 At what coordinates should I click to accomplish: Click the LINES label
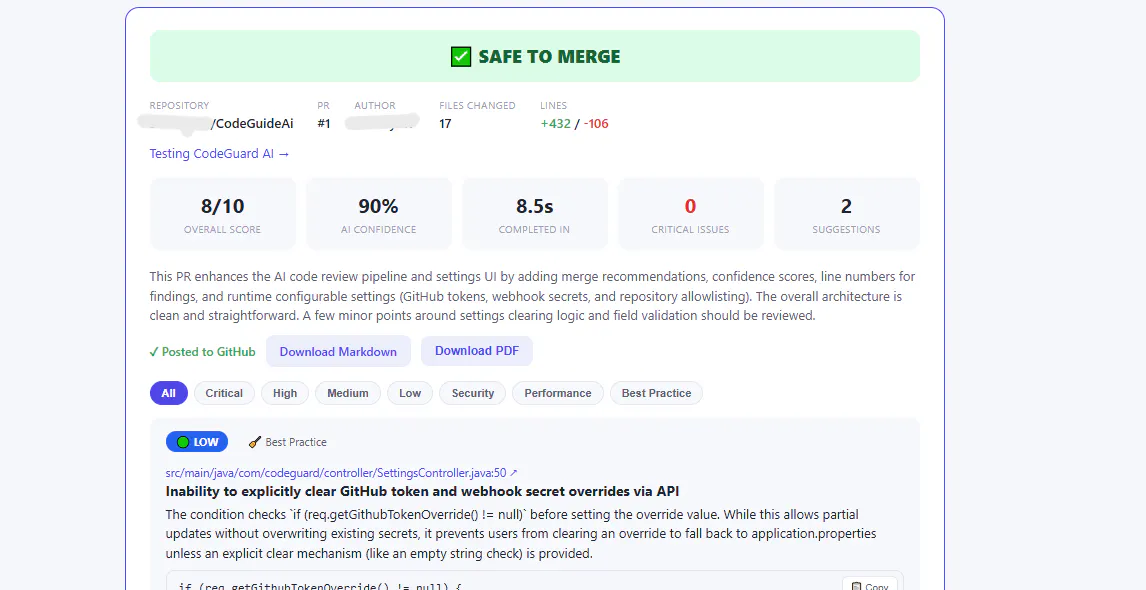tap(553, 105)
